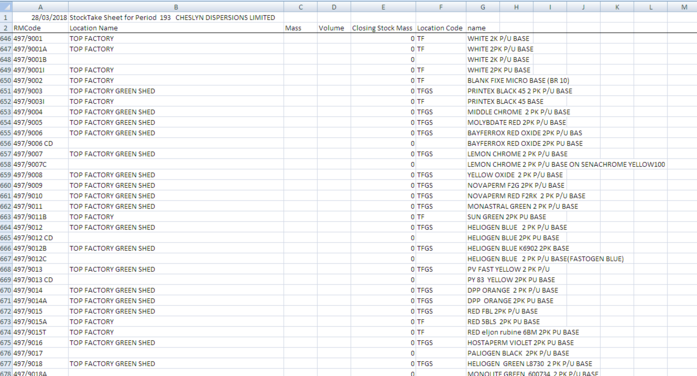
Task: Click the Mass column heading cell
Action: point(300,28)
